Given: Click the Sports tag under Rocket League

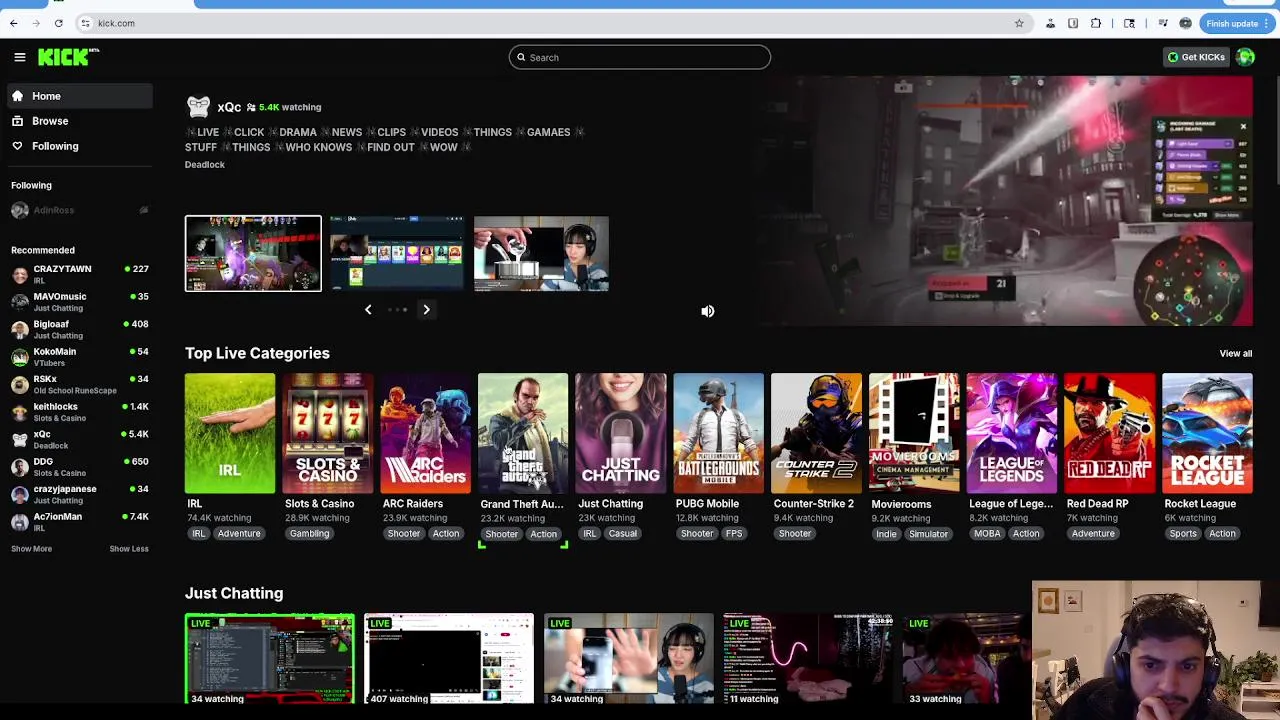Looking at the screenshot, I should [x=1183, y=534].
